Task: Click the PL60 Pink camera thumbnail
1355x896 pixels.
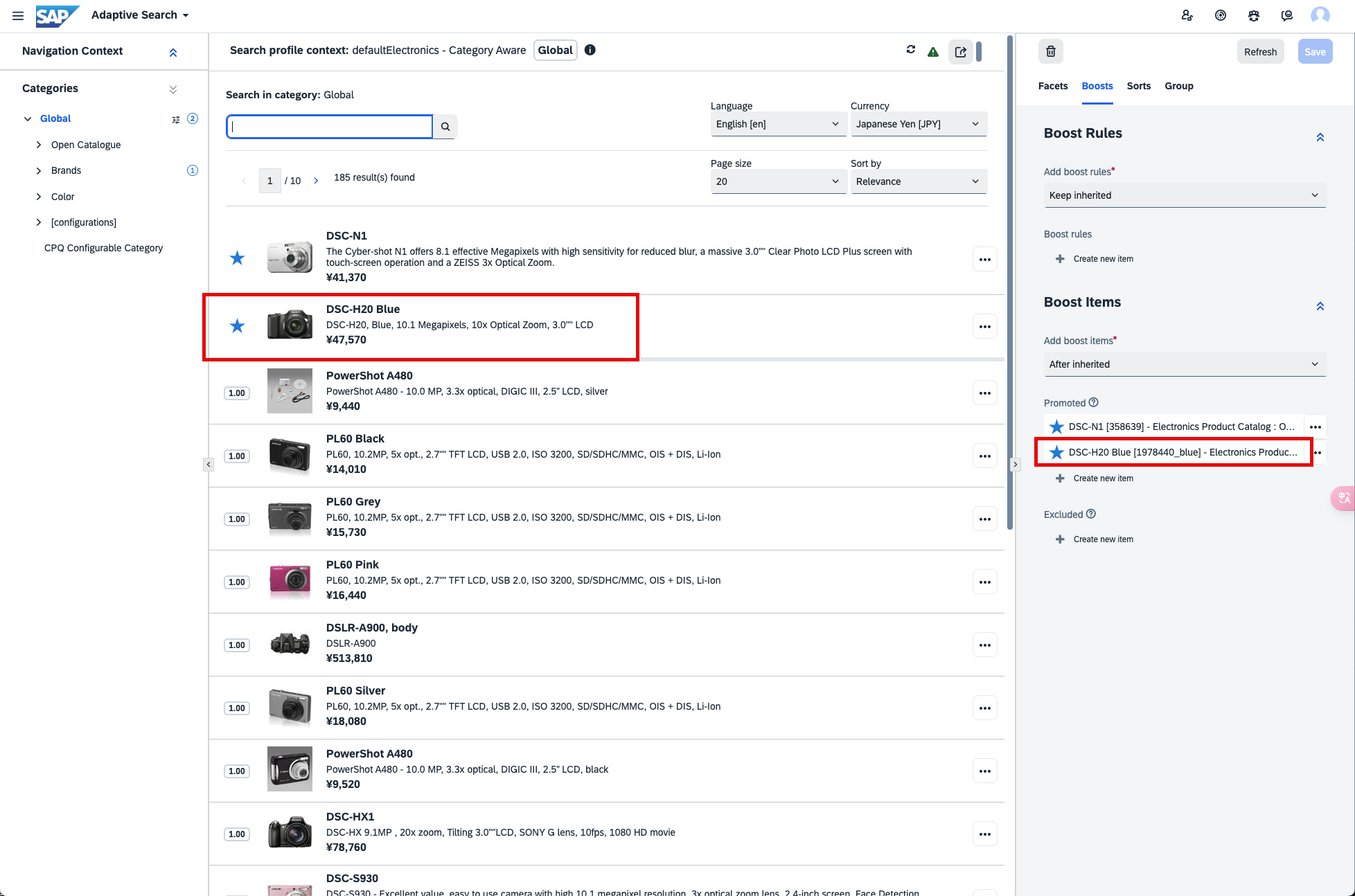Action: 290,580
